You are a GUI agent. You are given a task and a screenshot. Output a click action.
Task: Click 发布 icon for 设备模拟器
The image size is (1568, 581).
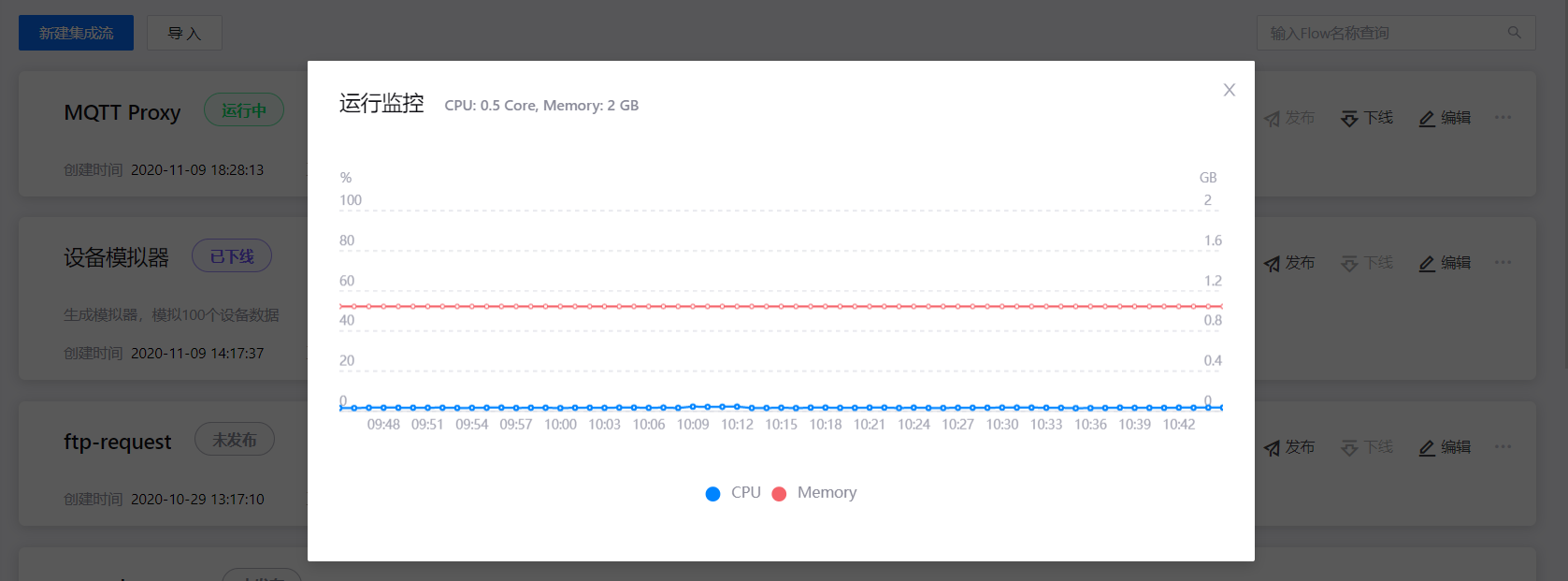[1273, 264]
